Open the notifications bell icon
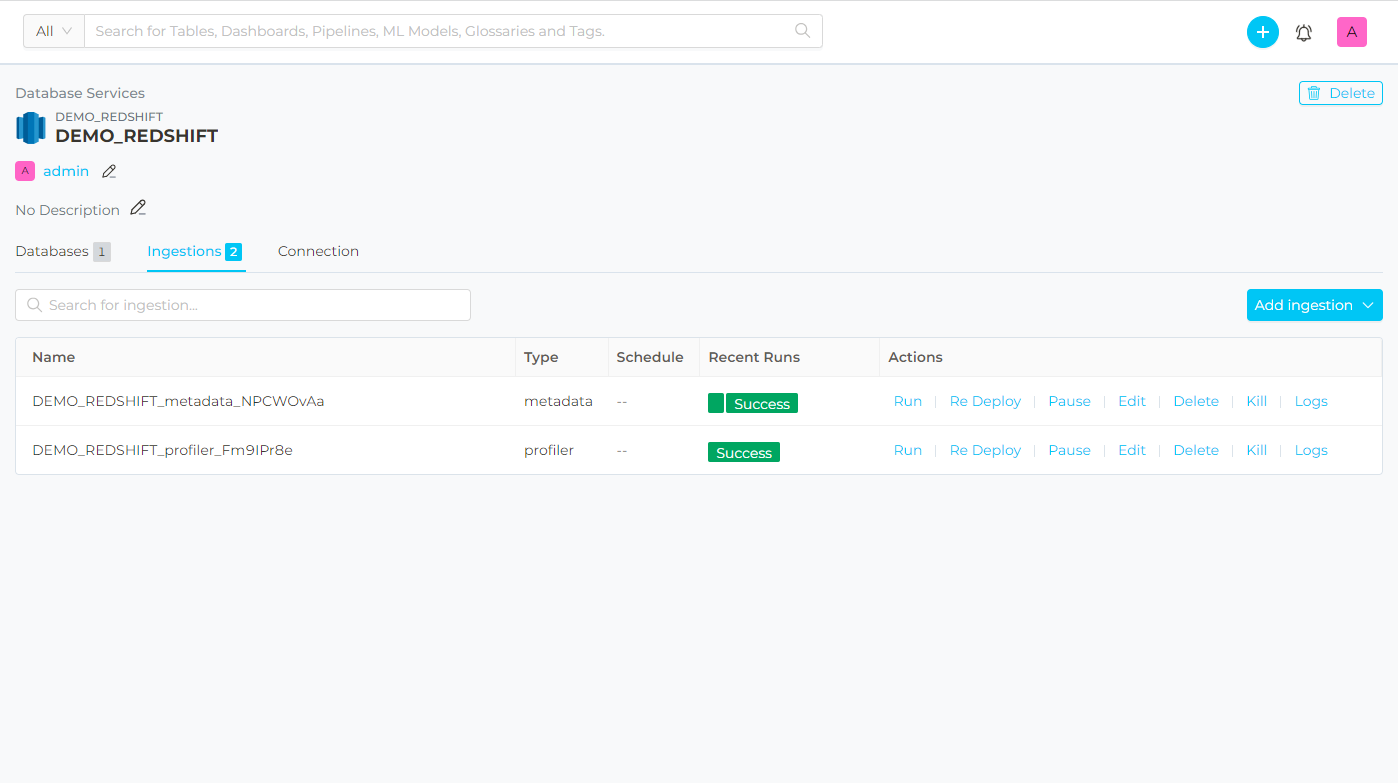The height and width of the screenshot is (783, 1398). pyautogui.click(x=1304, y=32)
